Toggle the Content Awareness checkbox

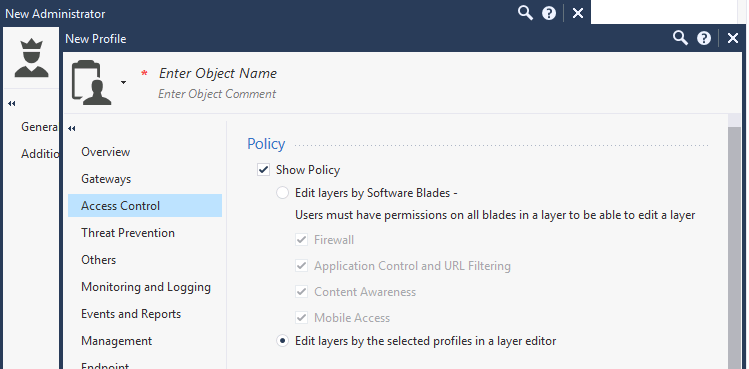[301, 292]
